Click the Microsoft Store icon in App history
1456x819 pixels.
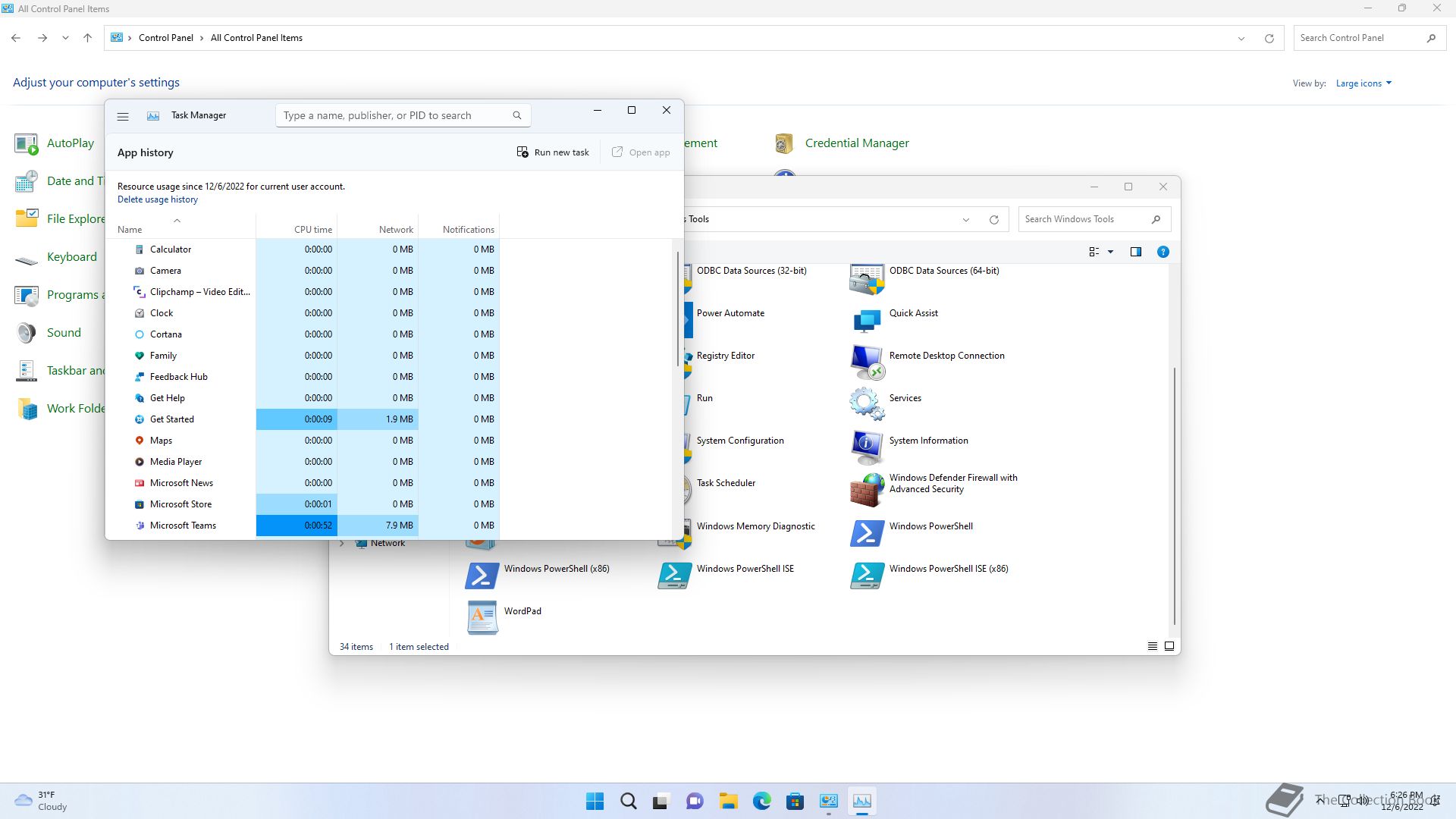(x=140, y=504)
